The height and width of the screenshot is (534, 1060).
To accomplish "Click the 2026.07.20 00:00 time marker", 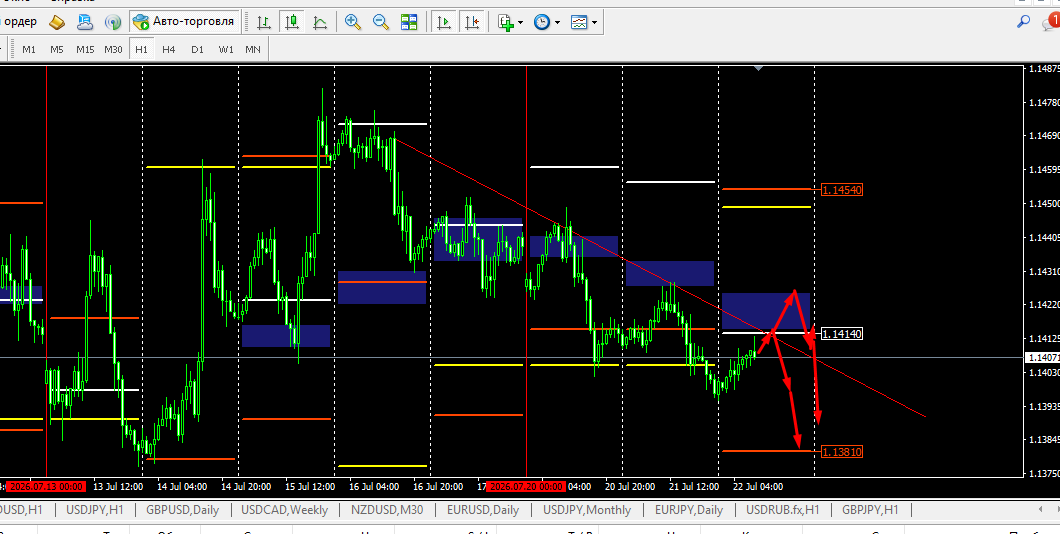I will [x=525, y=487].
